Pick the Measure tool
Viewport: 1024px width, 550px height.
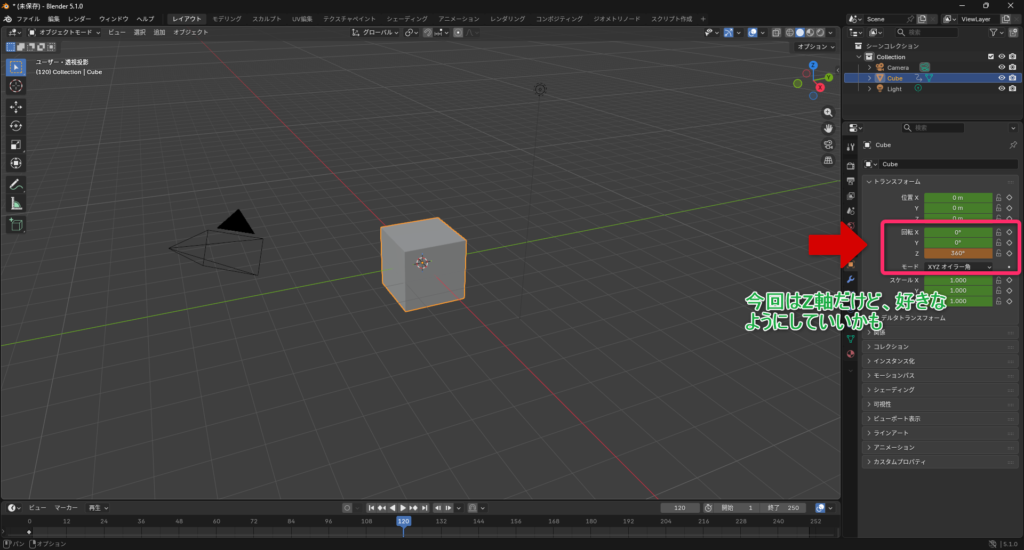click(16, 203)
